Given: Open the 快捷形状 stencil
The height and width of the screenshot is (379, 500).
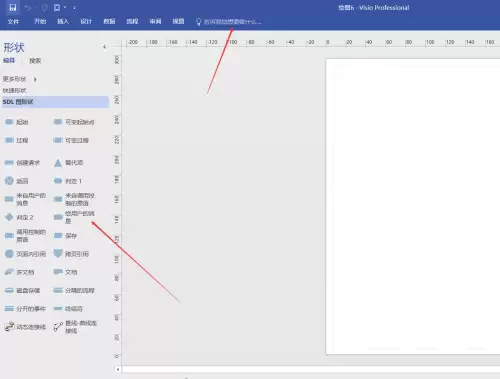Looking at the screenshot, I should pos(14,91).
